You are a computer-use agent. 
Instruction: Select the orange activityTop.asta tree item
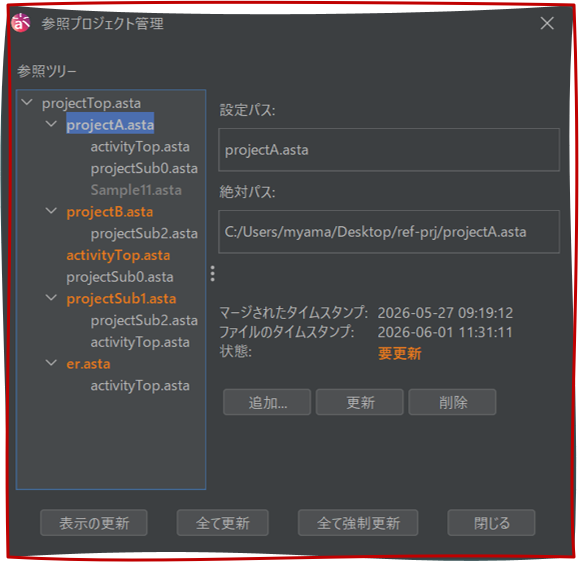[118, 256]
